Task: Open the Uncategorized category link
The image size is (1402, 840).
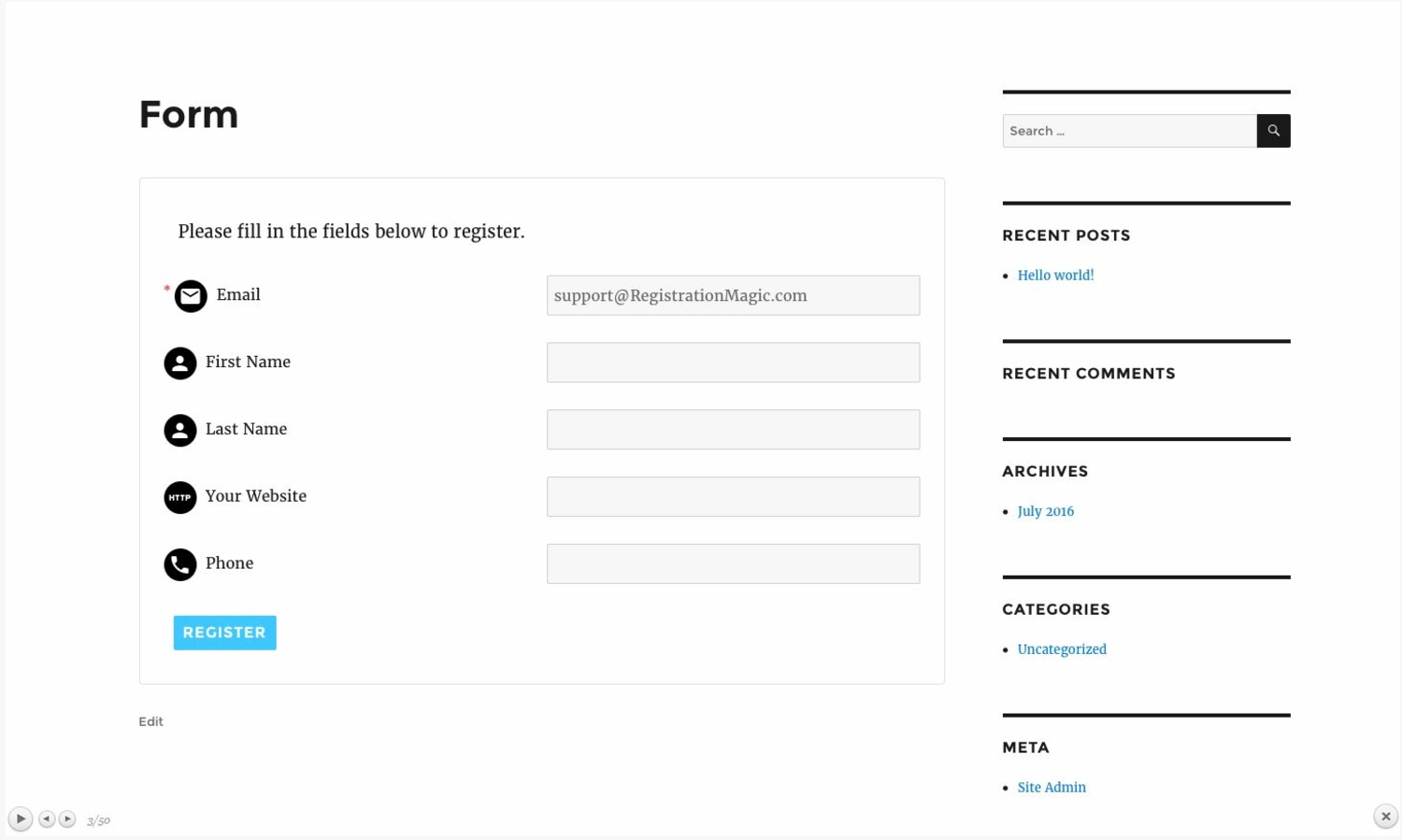Action: [x=1061, y=650]
